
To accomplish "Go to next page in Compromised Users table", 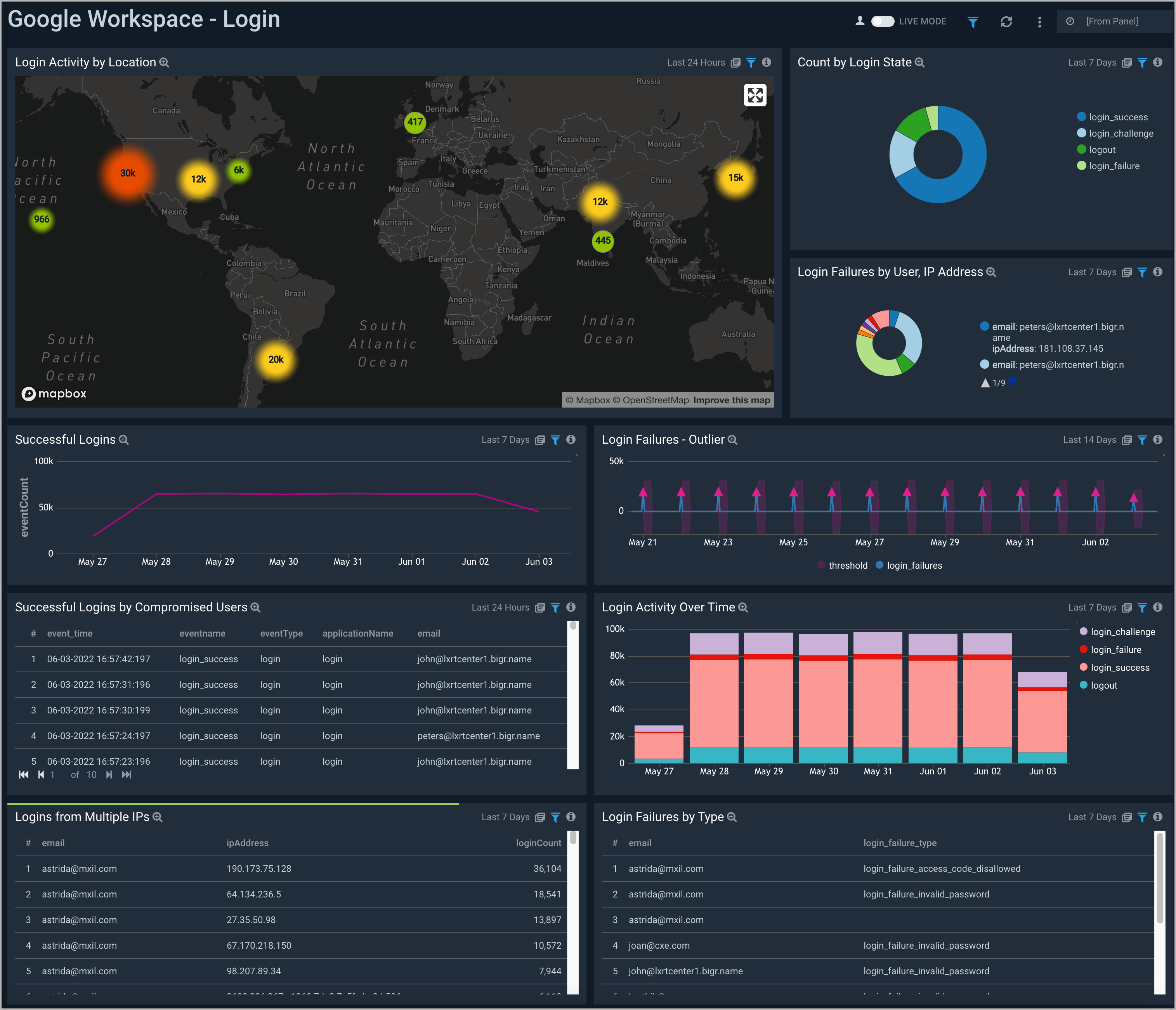I will tap(109, 774).
